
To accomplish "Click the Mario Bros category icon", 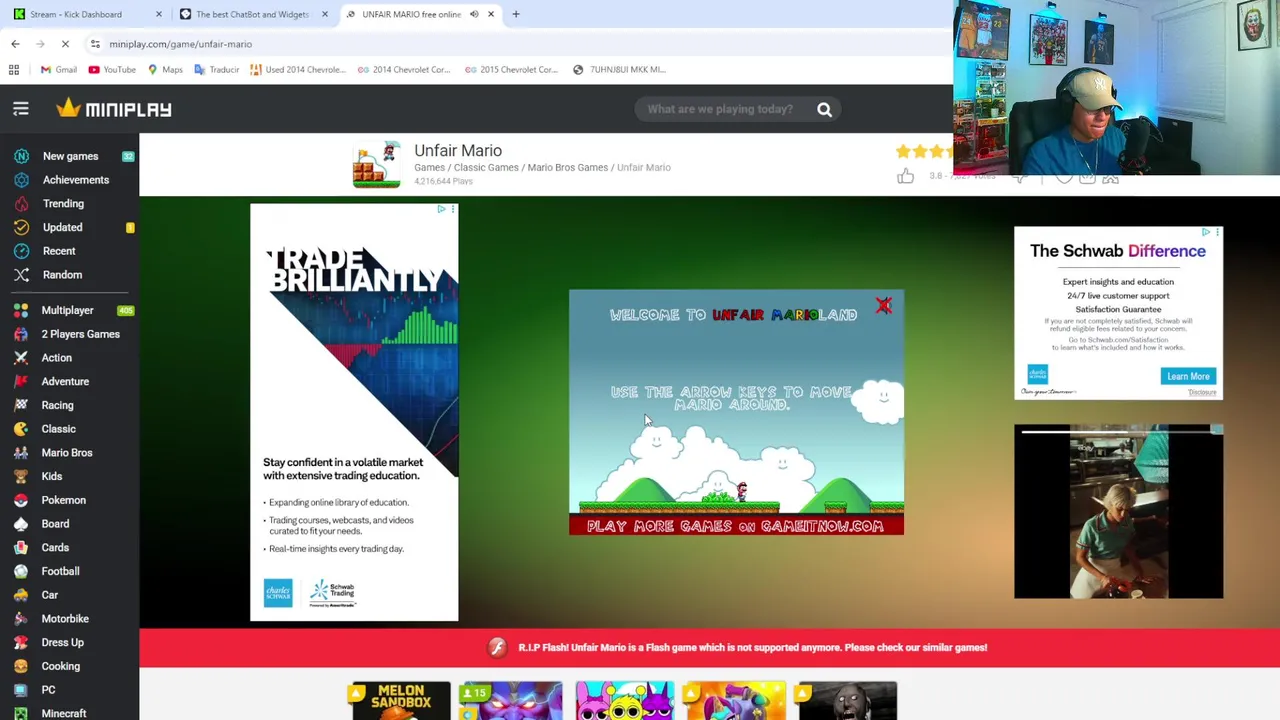I will [x=21, y=453].
